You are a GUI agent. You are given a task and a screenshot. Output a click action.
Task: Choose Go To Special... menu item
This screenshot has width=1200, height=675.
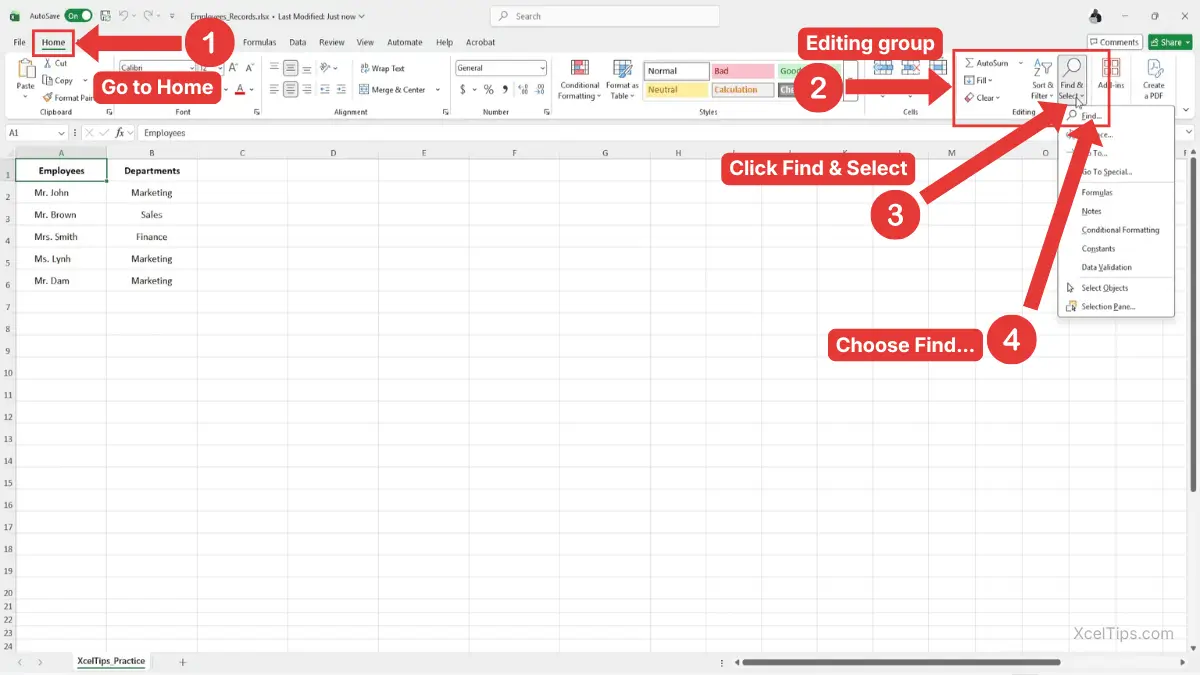tap(1115, 172)
